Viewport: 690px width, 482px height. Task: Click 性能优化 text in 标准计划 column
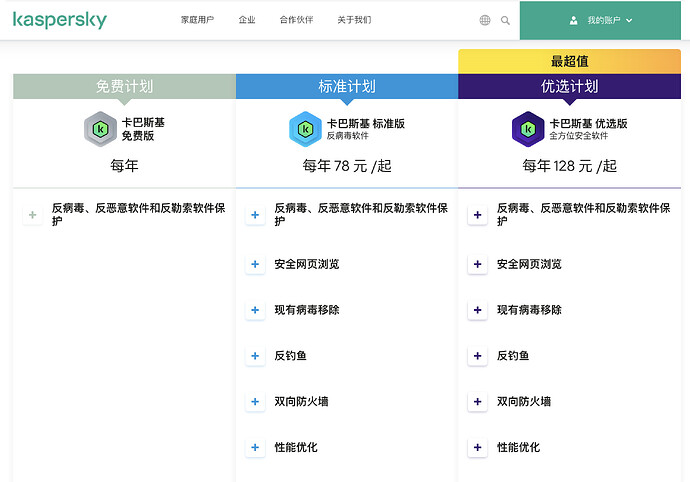tap(296, 447)
